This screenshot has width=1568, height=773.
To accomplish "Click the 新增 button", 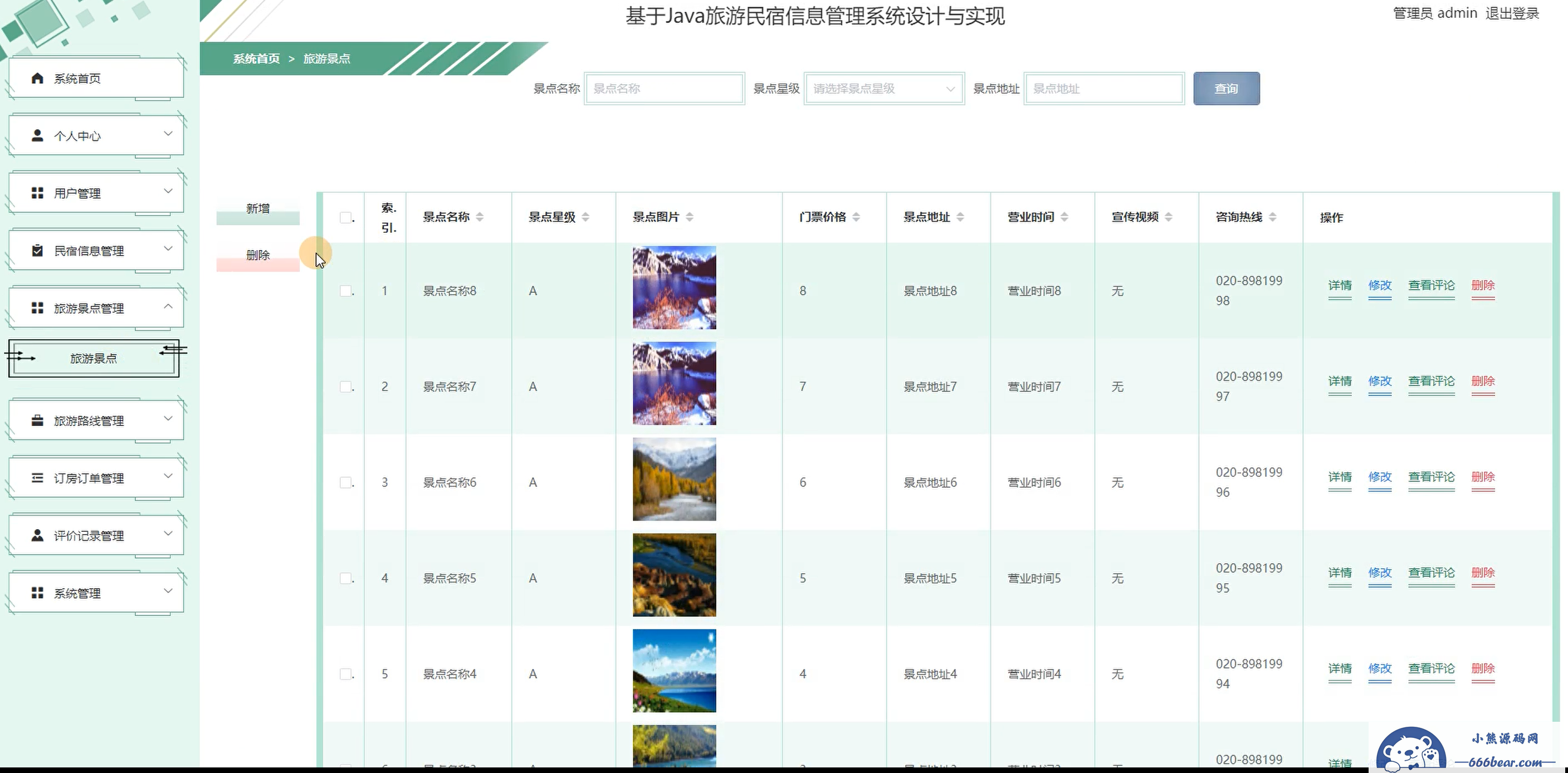I will 258,209.
